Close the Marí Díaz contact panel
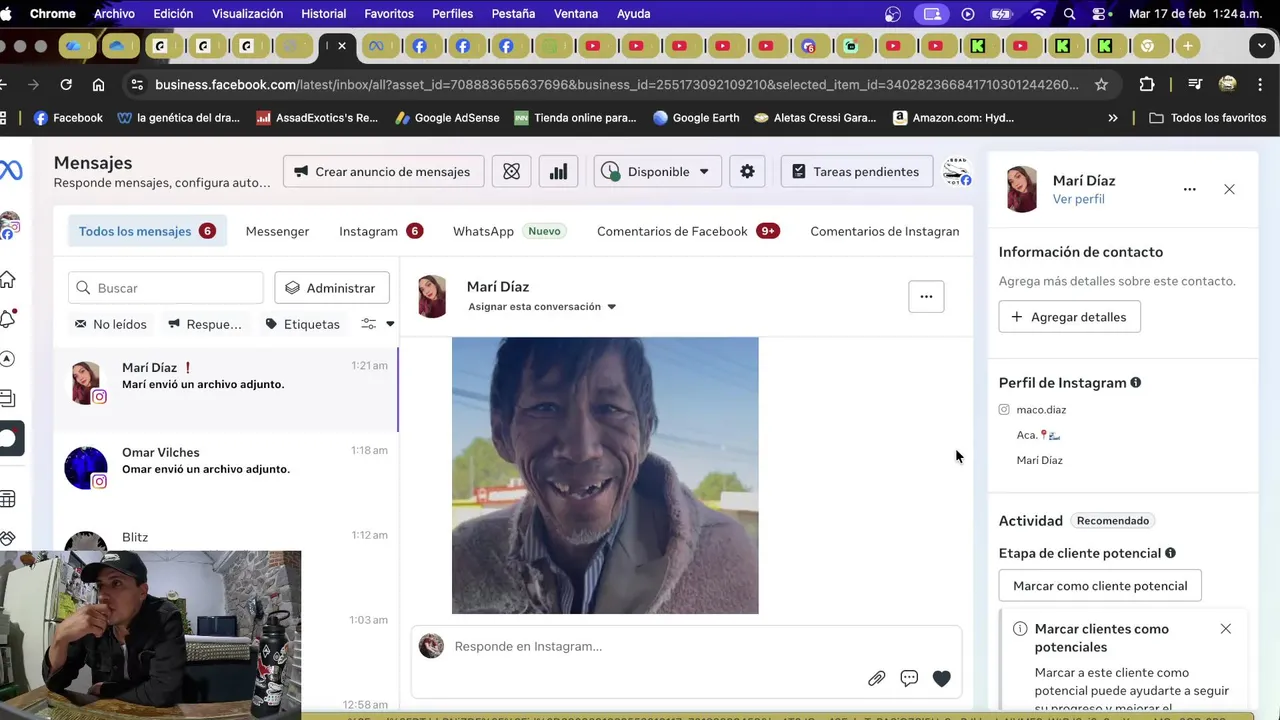1280x720 pixels. [1229, 189]
